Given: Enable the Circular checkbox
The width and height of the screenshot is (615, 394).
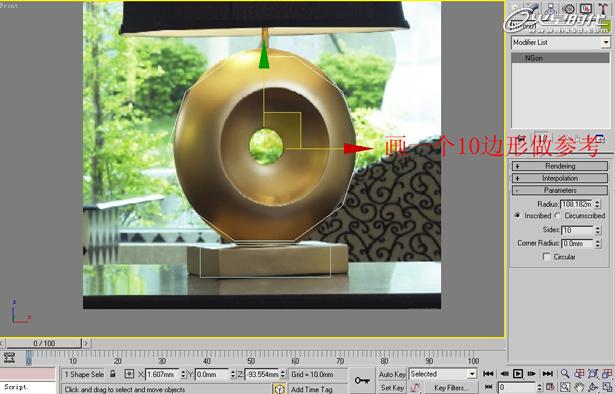Looking at the screenshot, I should (x=546, y=256).
